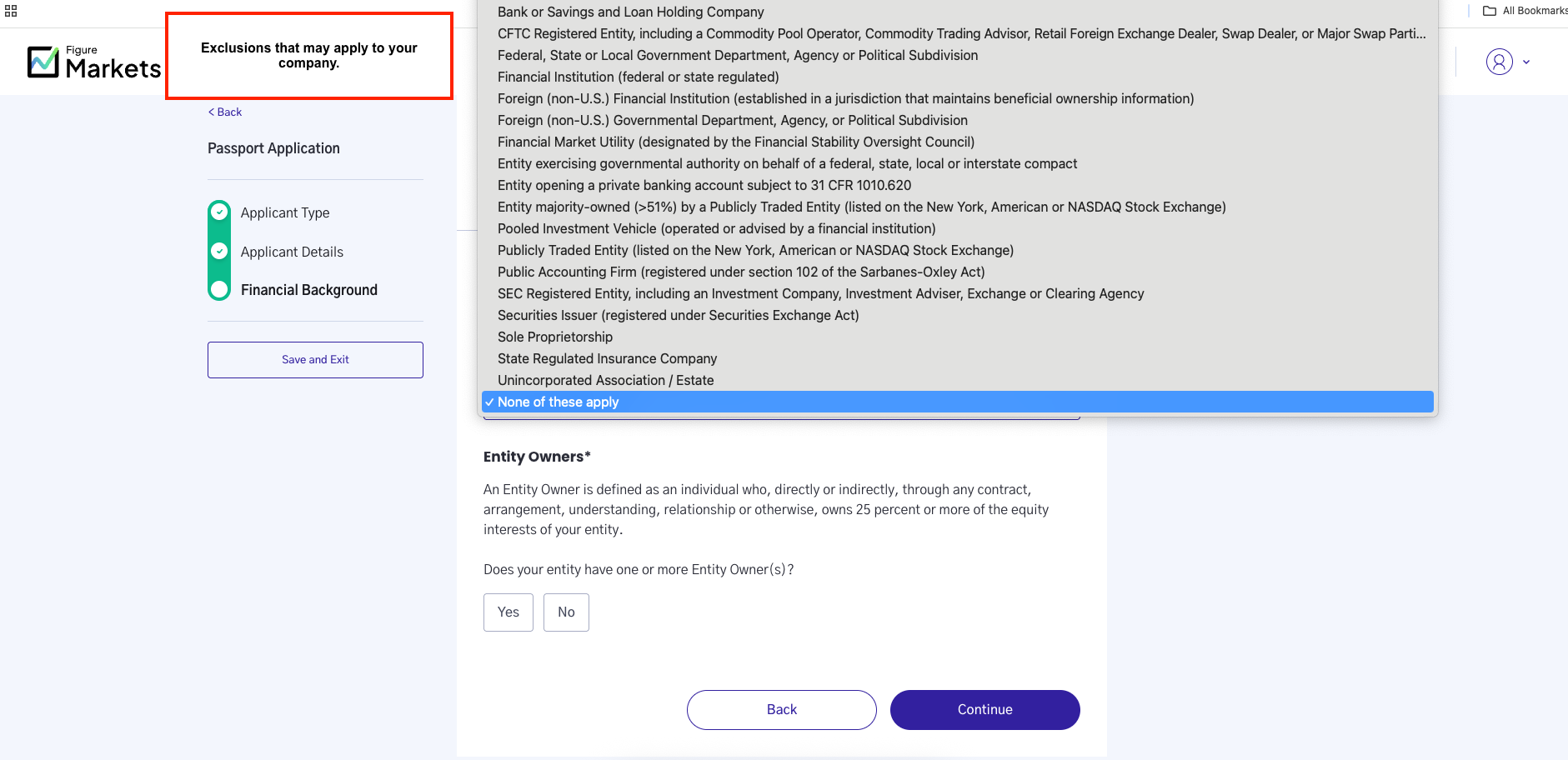Click the bottom Back button

pos(781,710)
